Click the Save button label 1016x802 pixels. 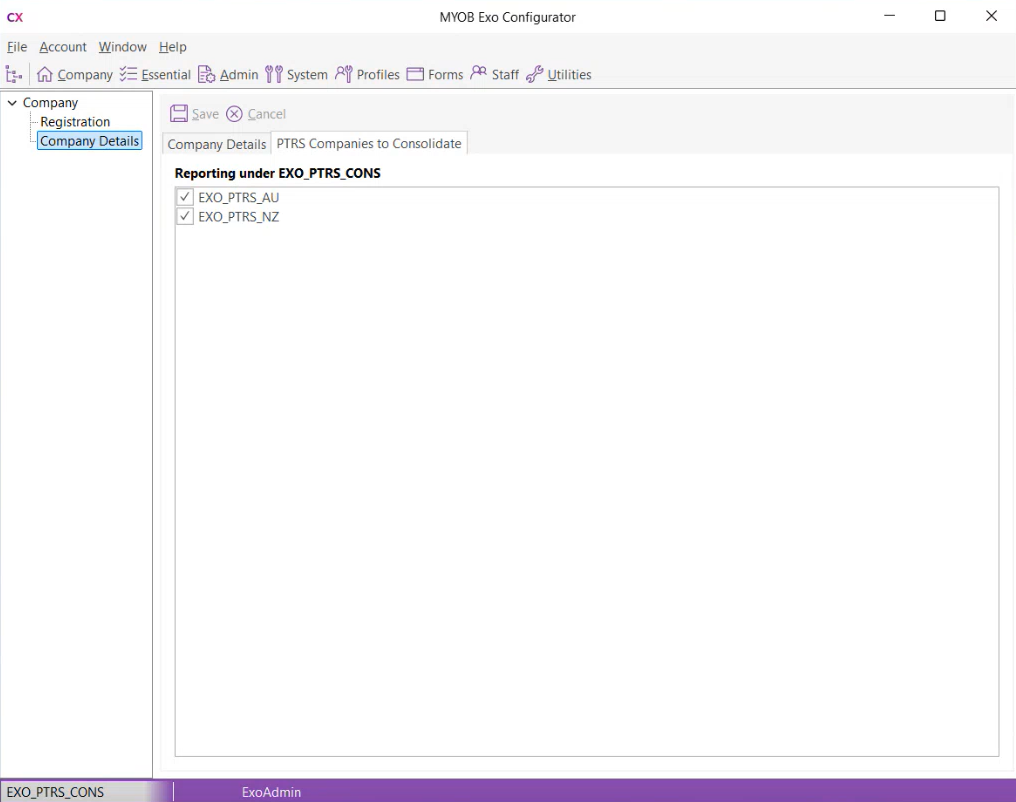(205, 114)
